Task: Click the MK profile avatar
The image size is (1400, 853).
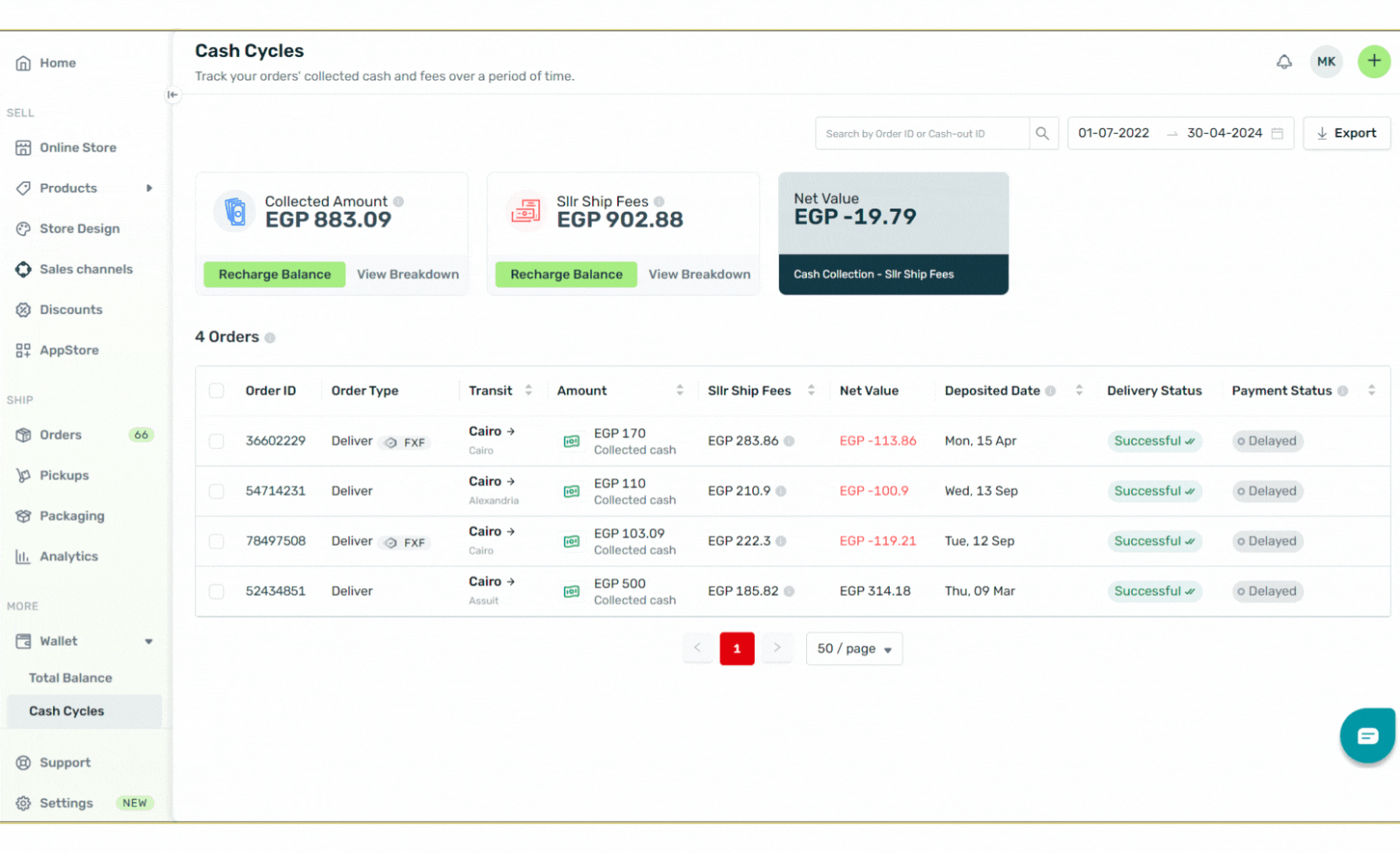Action: coord(1326,62)
